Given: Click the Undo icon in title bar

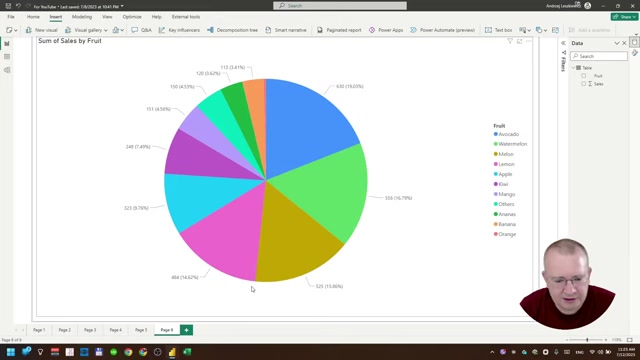Looking at the screenshot, I should coord(18,6).
